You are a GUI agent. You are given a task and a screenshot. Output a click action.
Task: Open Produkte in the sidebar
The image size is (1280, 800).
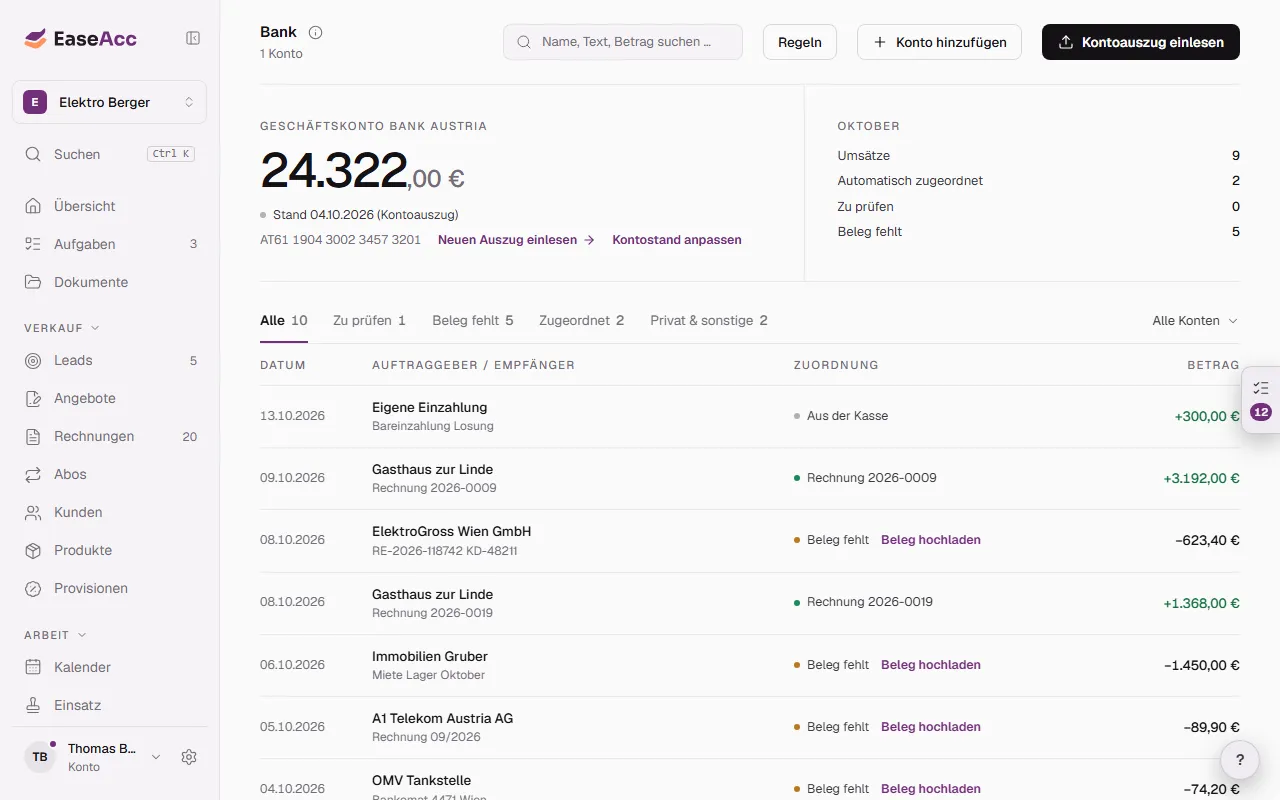click(x=110, y=550)
